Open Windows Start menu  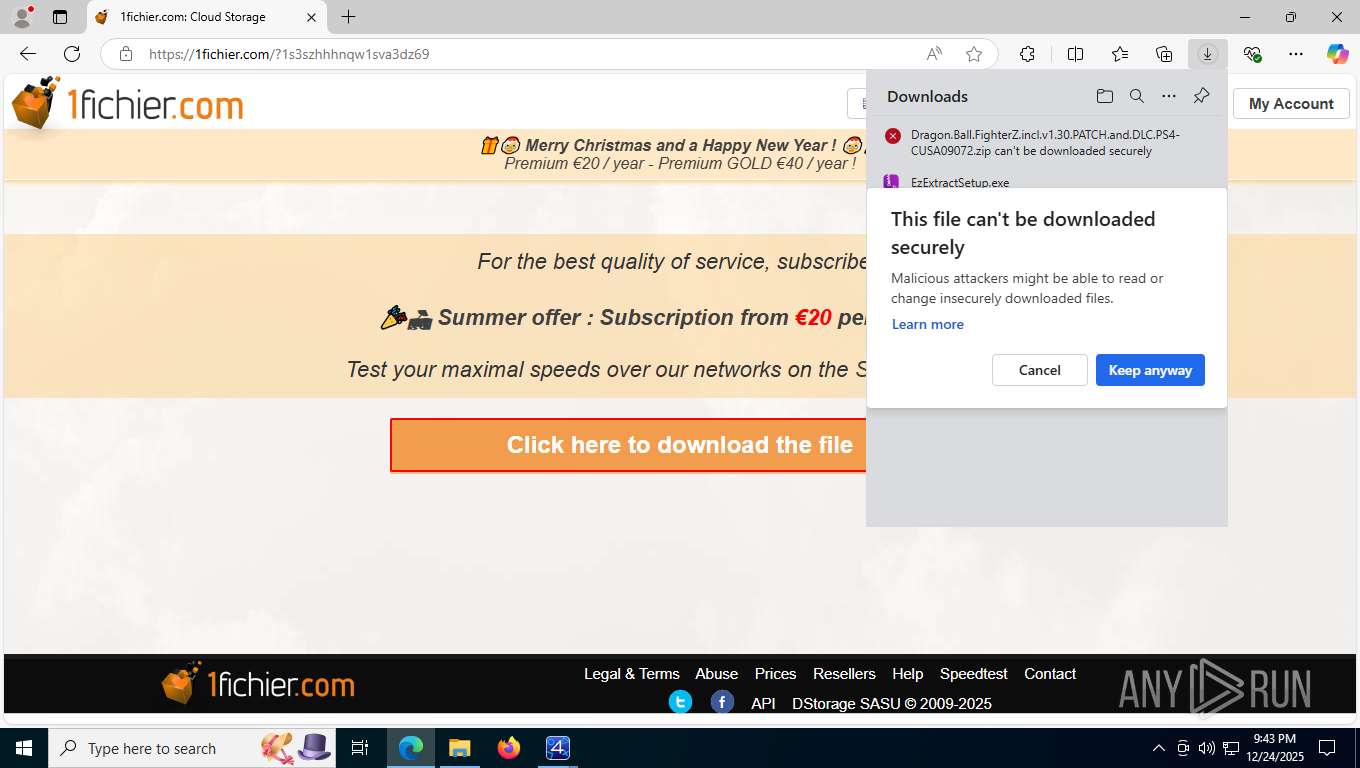pyautogui.click(x=23, y=748)
